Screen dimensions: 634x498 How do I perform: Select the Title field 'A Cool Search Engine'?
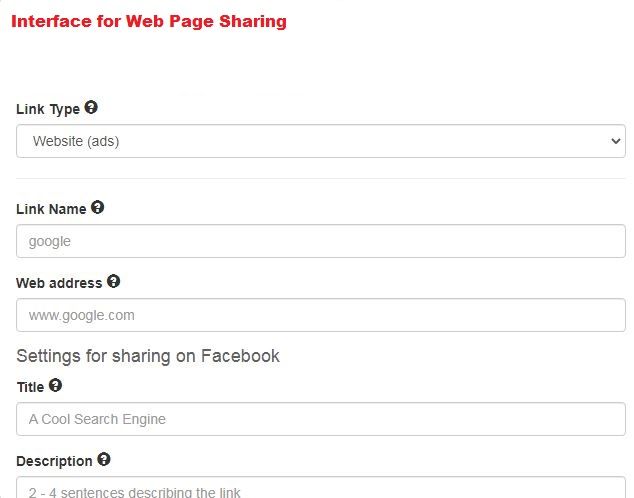click(320, 419)
